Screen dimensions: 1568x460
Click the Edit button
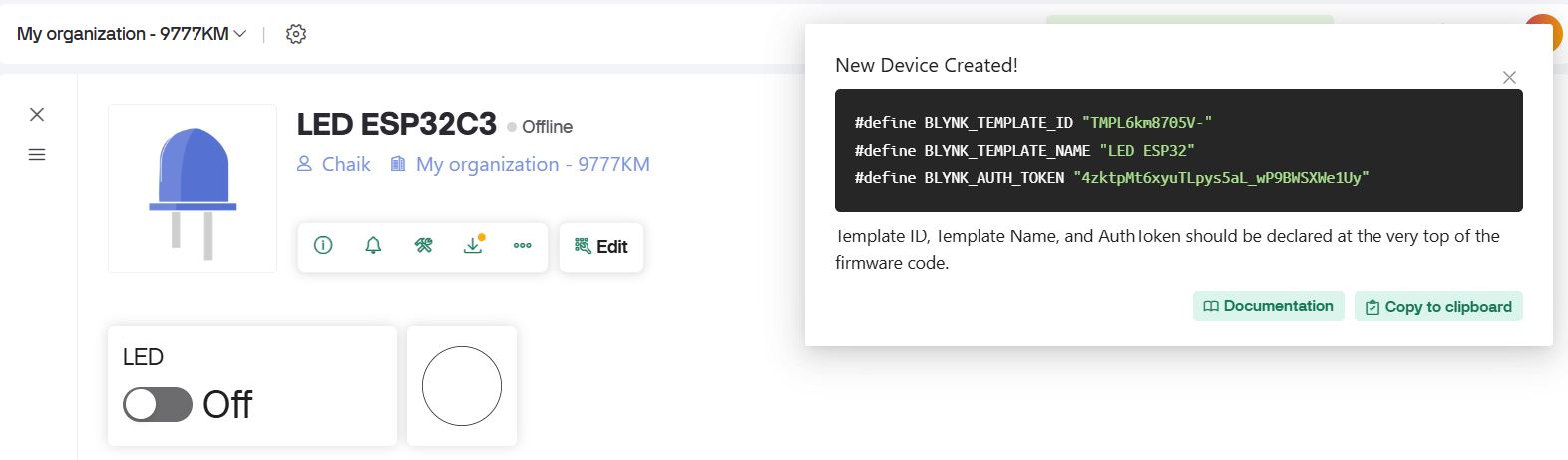coord(601,247)
